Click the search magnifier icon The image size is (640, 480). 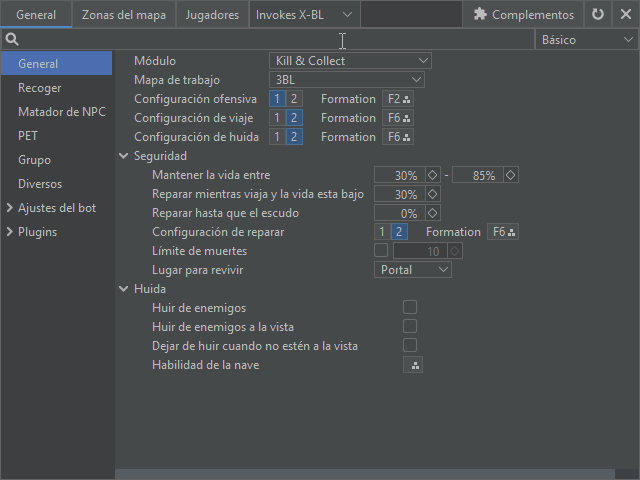point(12,40)
